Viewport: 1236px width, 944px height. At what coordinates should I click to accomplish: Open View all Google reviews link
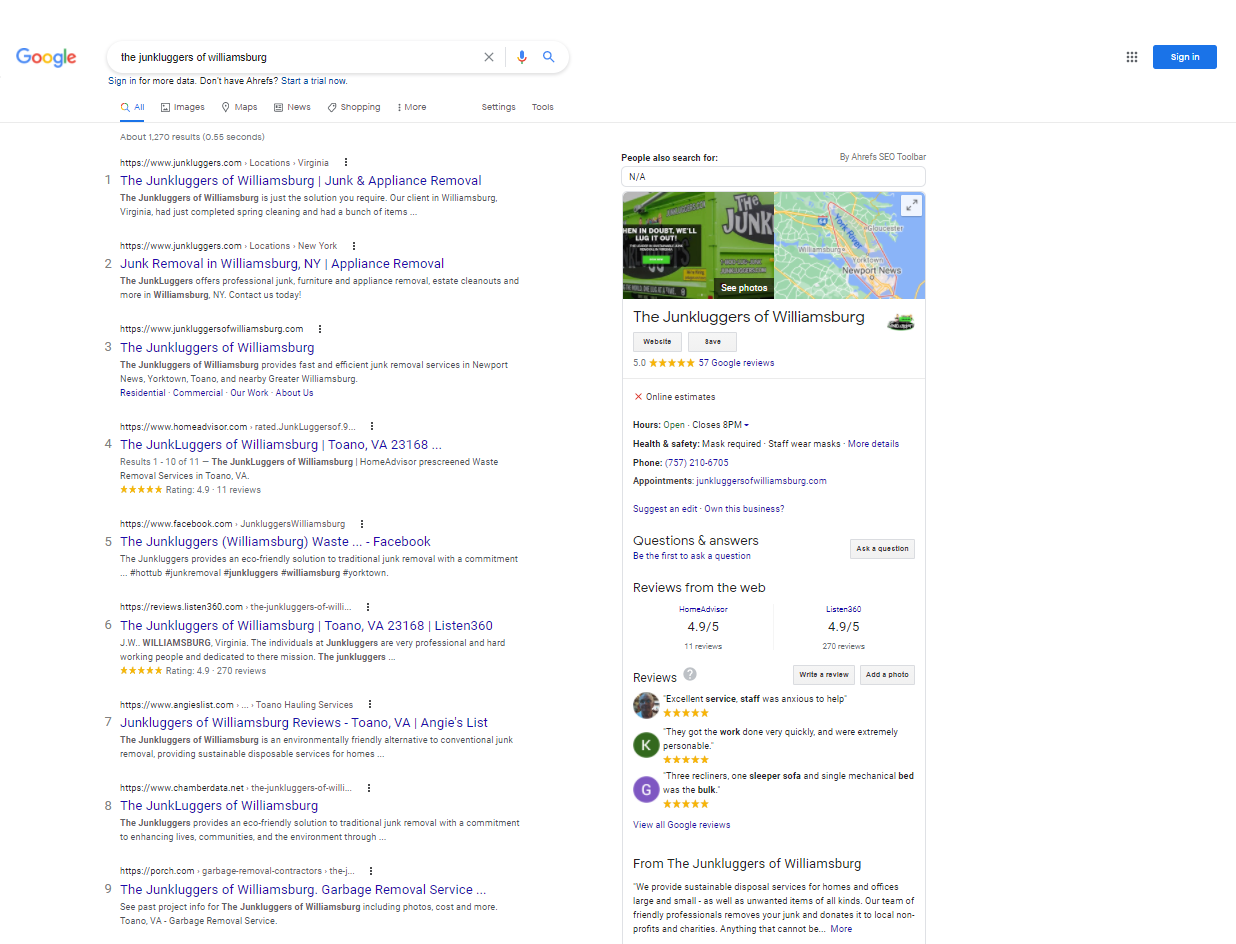click(x=681, y=825)
